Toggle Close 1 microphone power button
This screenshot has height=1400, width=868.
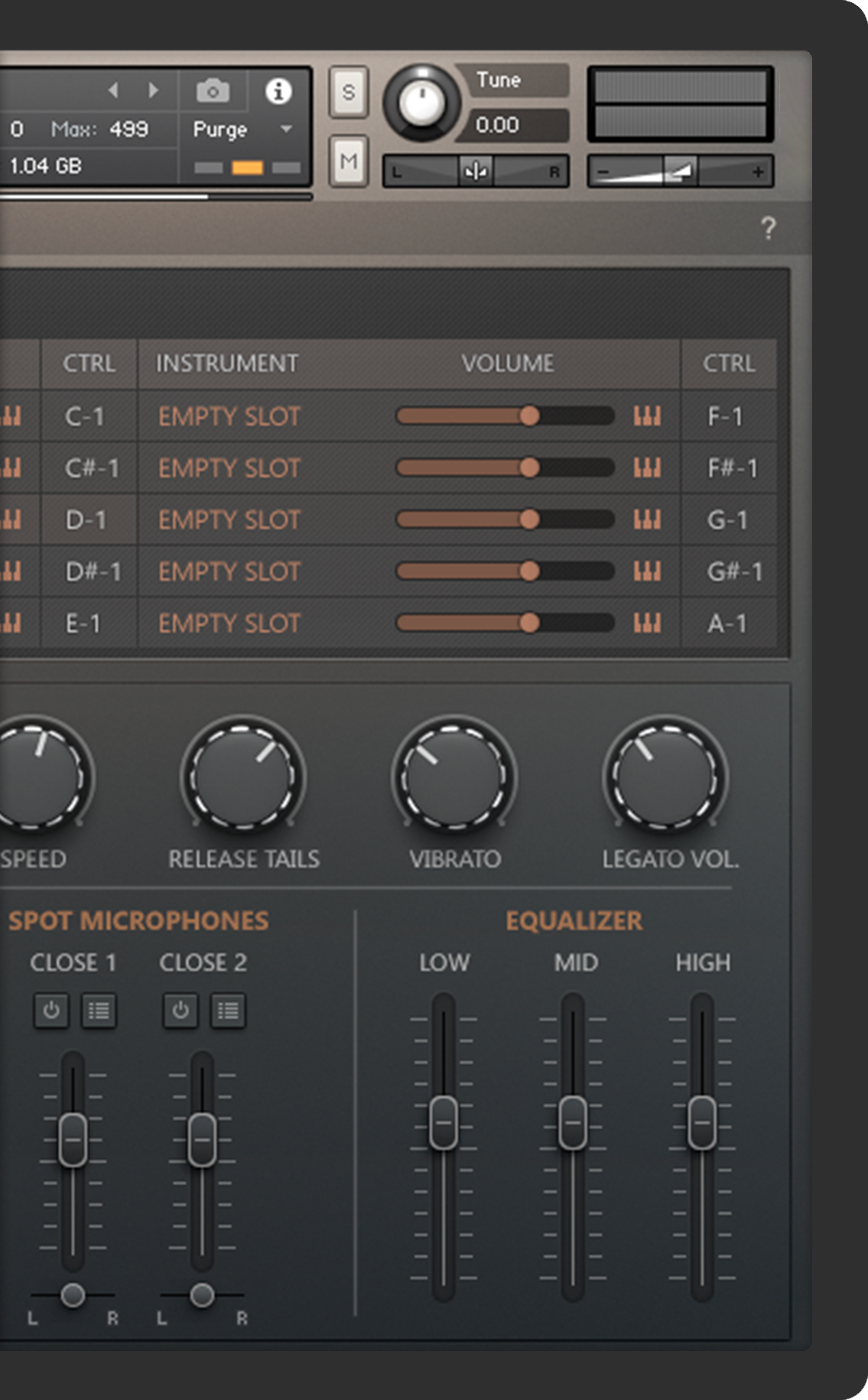click(x=51, y=1011)
